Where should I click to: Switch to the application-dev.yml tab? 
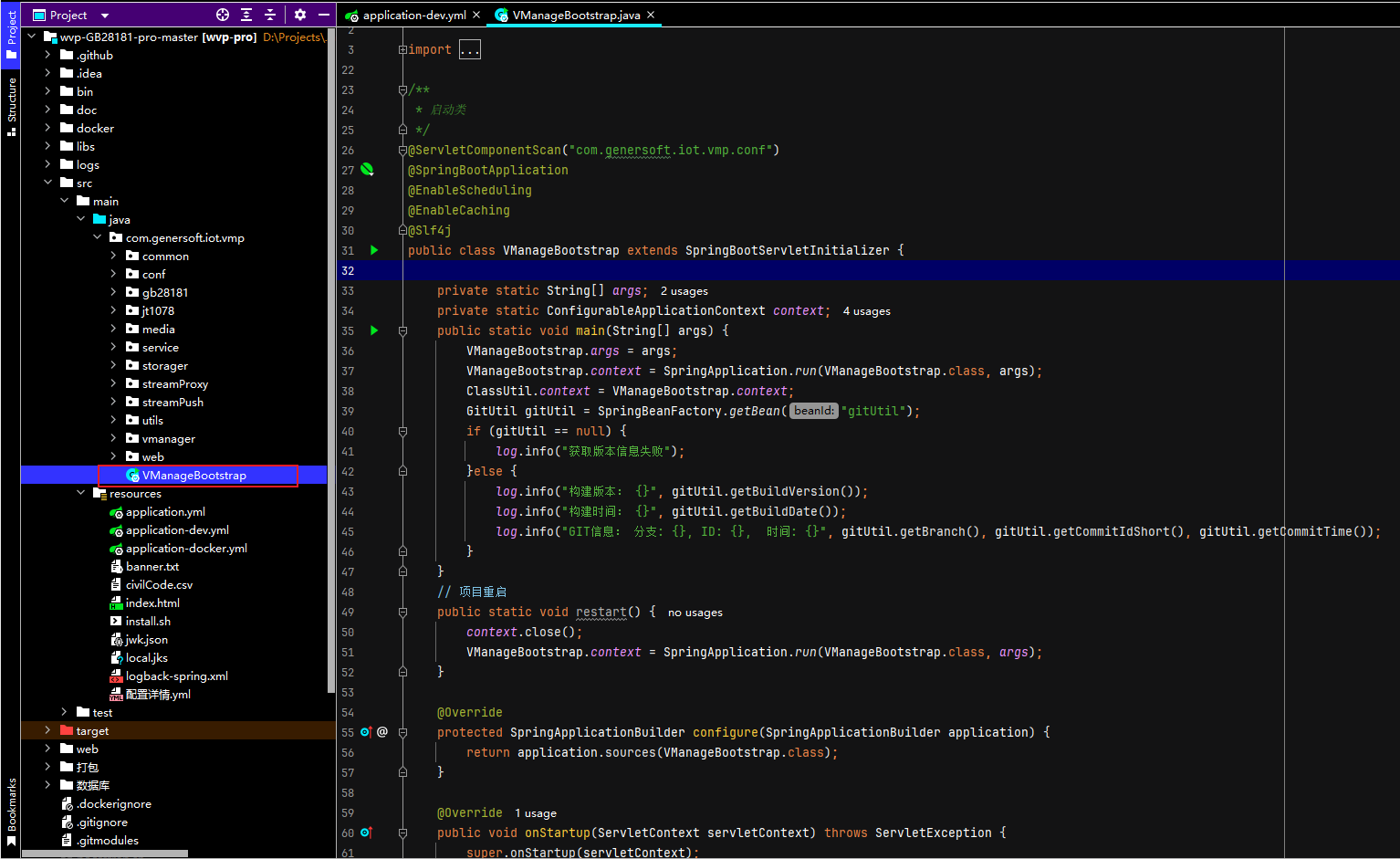click(x=413, y=16)
